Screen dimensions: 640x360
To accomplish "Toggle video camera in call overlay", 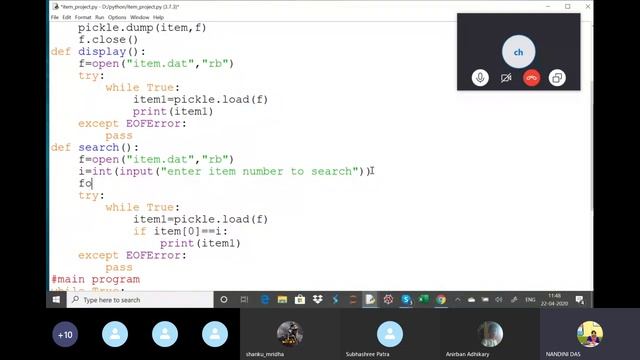I will point(506,78).
